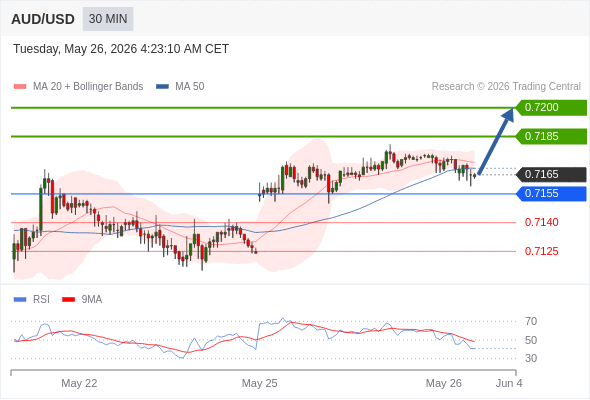The width and height of the screenshot is (590, 400).
Task: Click the blue RSI legend swatch
Action: (x=20, y=300)
